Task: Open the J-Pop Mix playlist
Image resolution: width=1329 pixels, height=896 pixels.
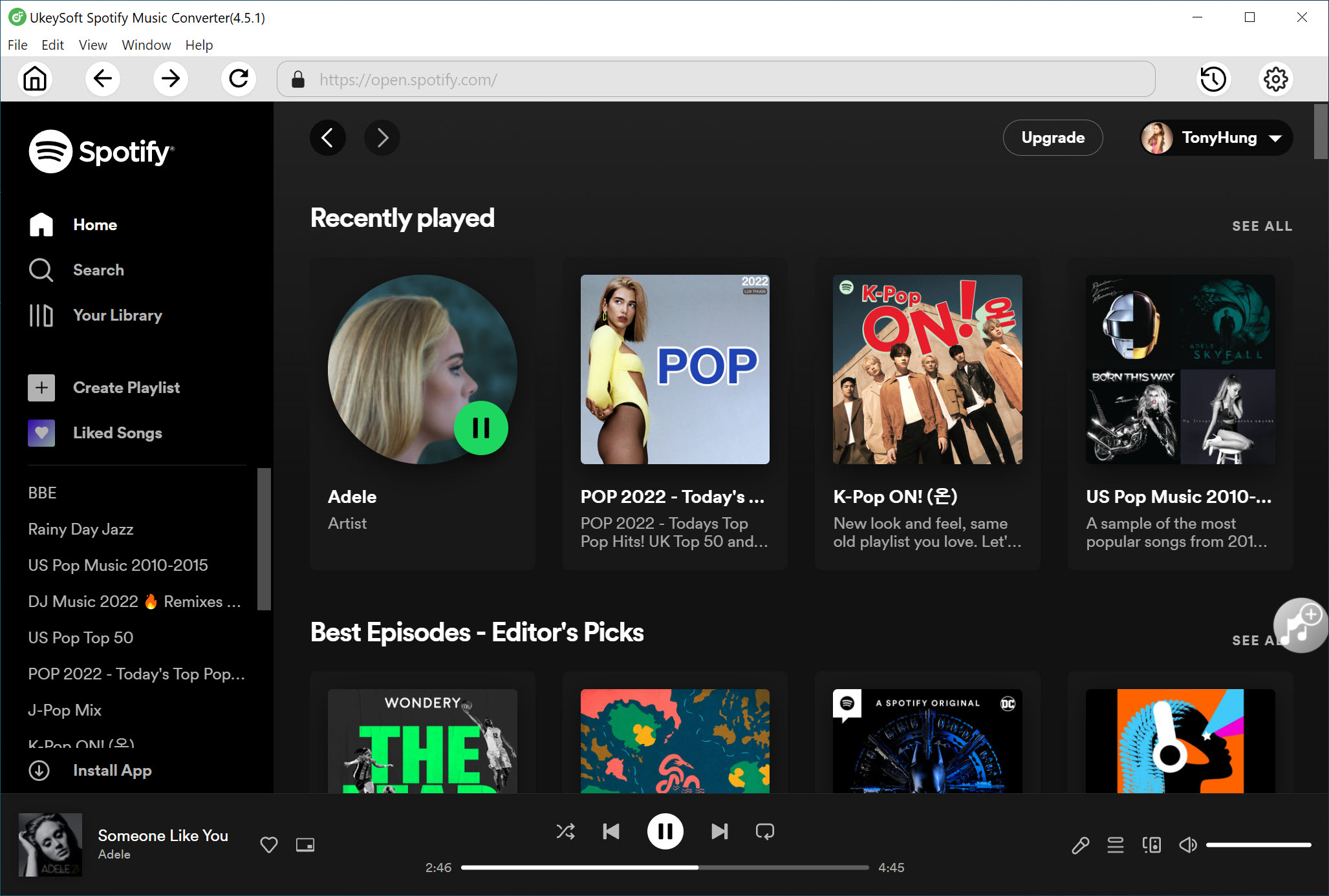Action: (65, 710)
